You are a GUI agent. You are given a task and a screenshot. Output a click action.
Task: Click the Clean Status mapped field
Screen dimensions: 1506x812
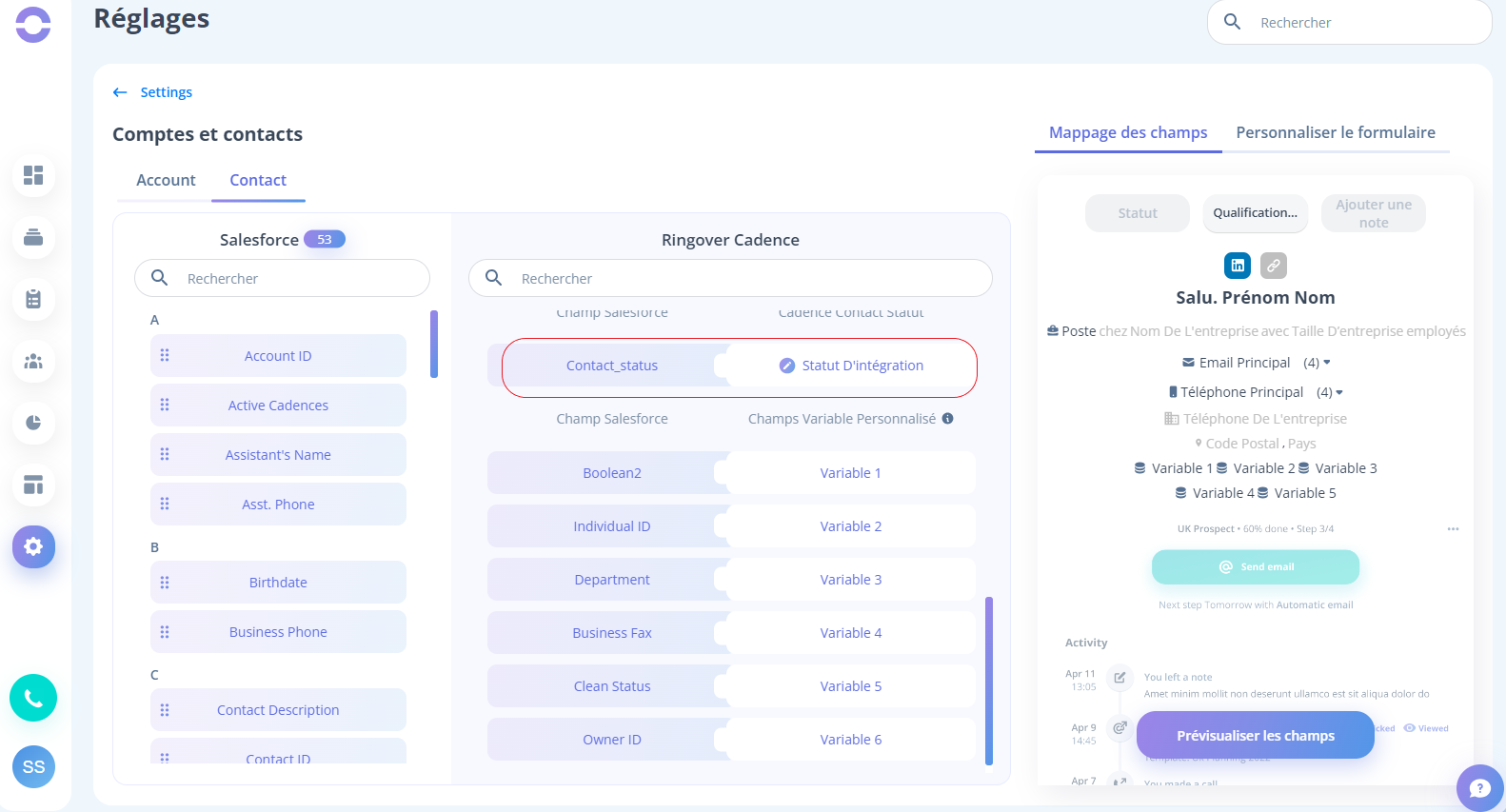coord(611,686)
